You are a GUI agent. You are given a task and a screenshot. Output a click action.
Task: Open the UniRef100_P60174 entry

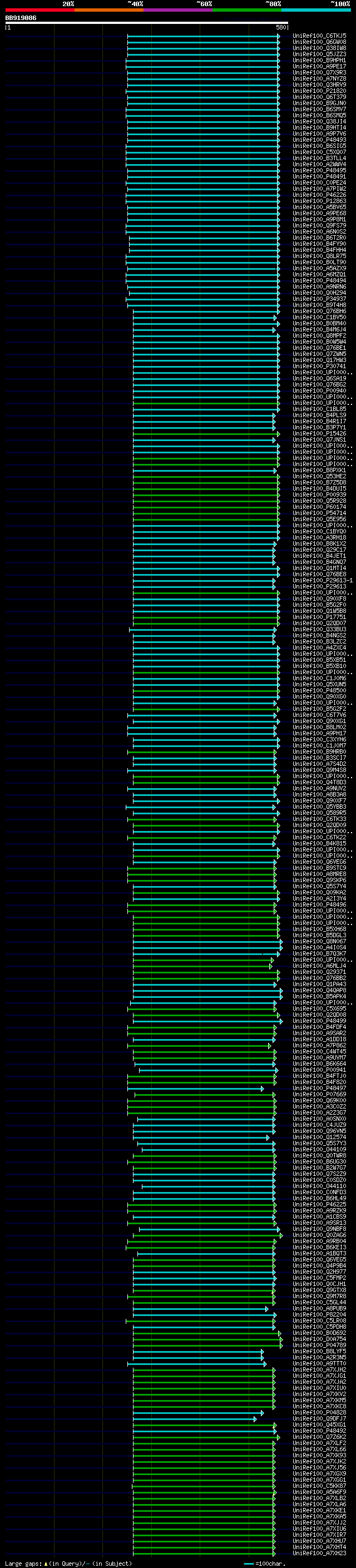pyautogui.click(x=319, y=507)
